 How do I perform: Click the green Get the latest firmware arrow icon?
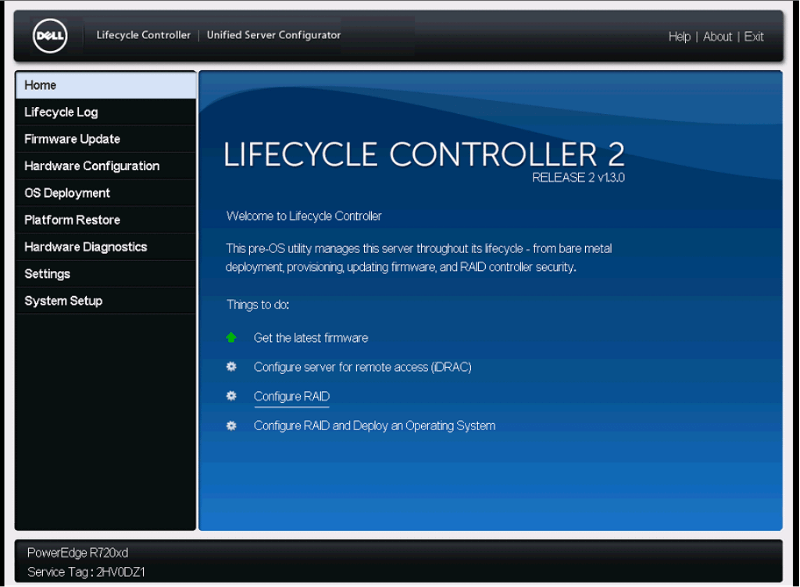(x=231, y=338)
